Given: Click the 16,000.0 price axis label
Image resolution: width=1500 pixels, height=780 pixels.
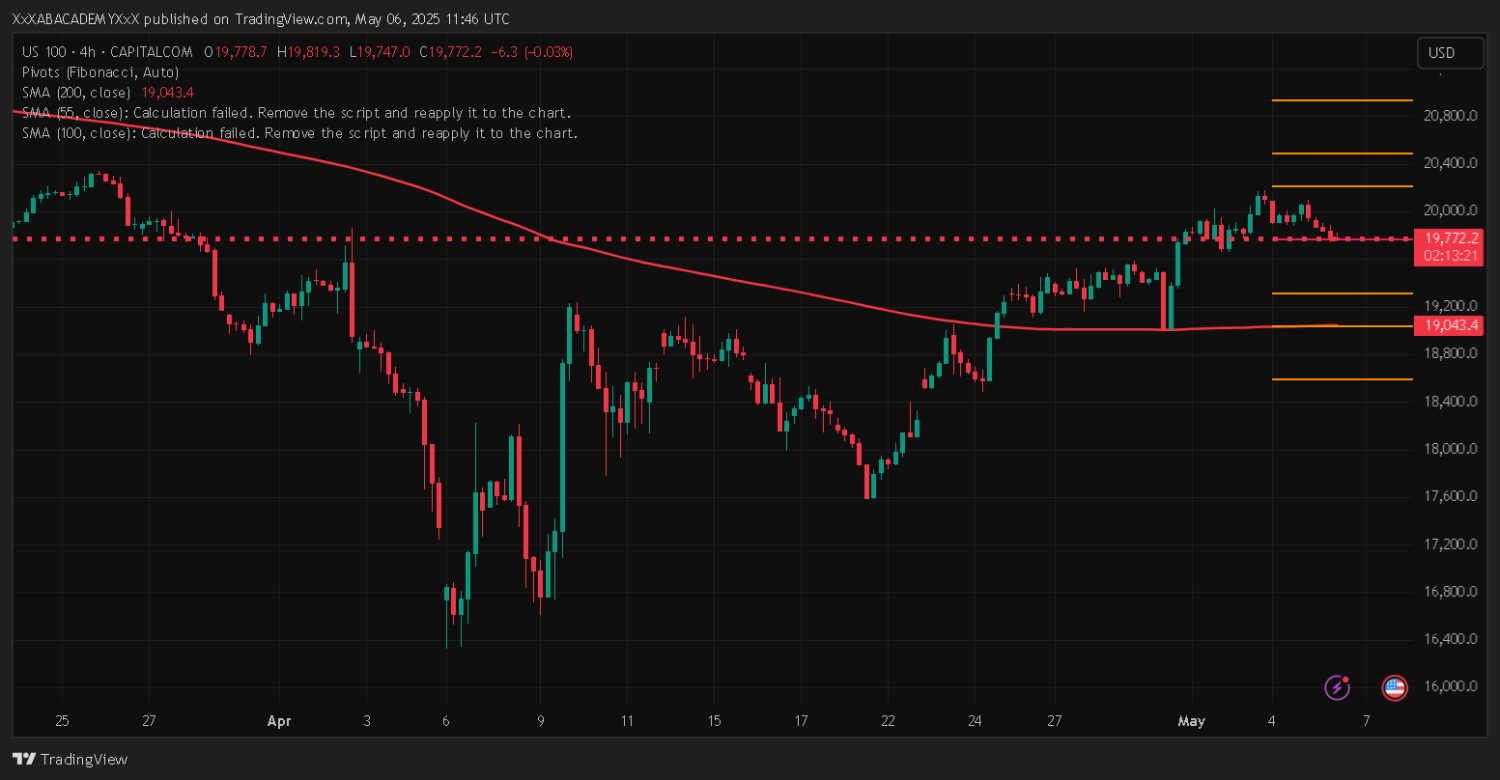Looking at the screenshot, I should [1450, 687].
